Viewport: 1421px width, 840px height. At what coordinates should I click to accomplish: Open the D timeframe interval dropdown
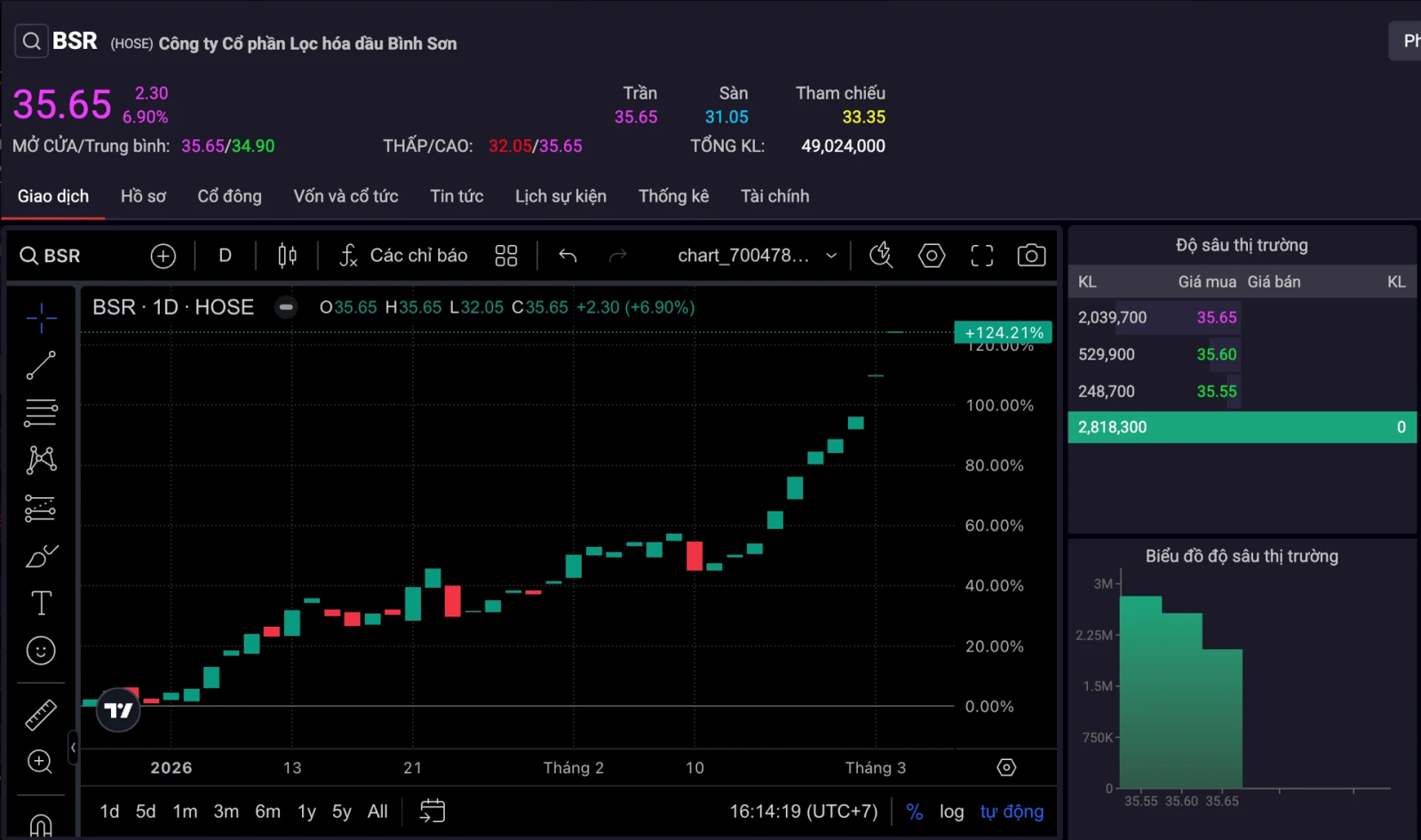pyautogui.click(x=225, y=256)
